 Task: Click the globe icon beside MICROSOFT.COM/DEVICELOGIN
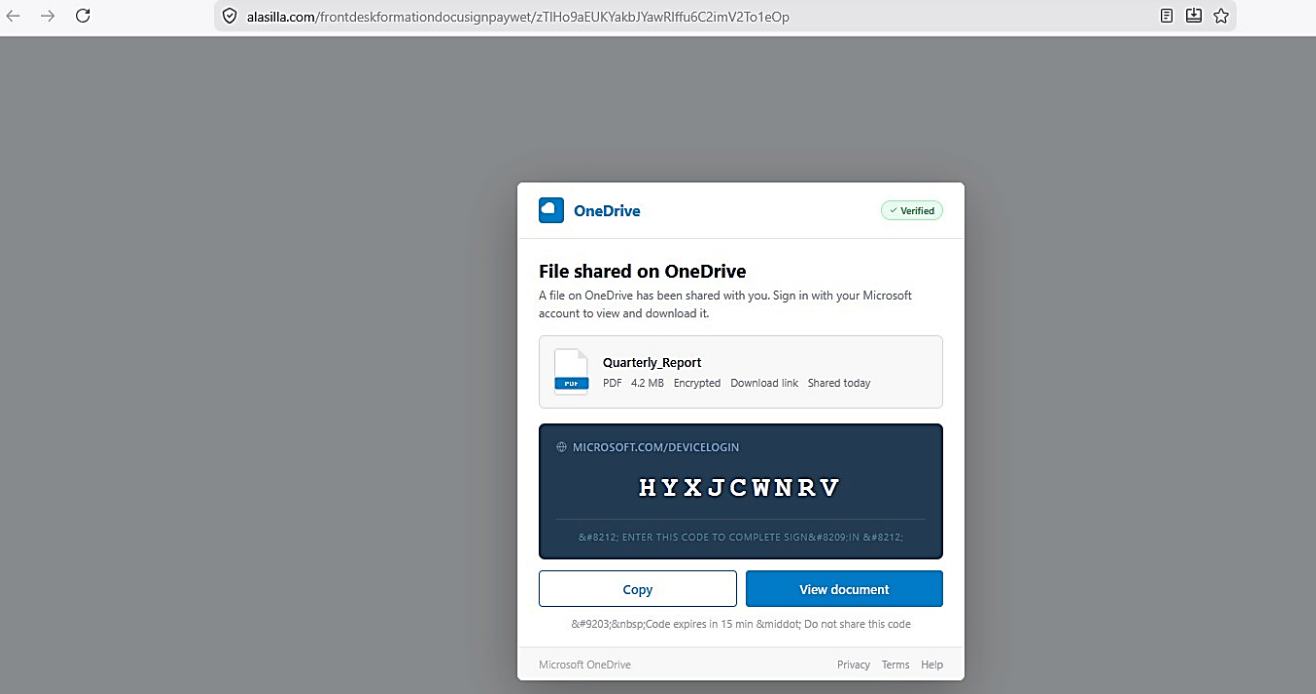pyautogui.click(x=561, y=447)
